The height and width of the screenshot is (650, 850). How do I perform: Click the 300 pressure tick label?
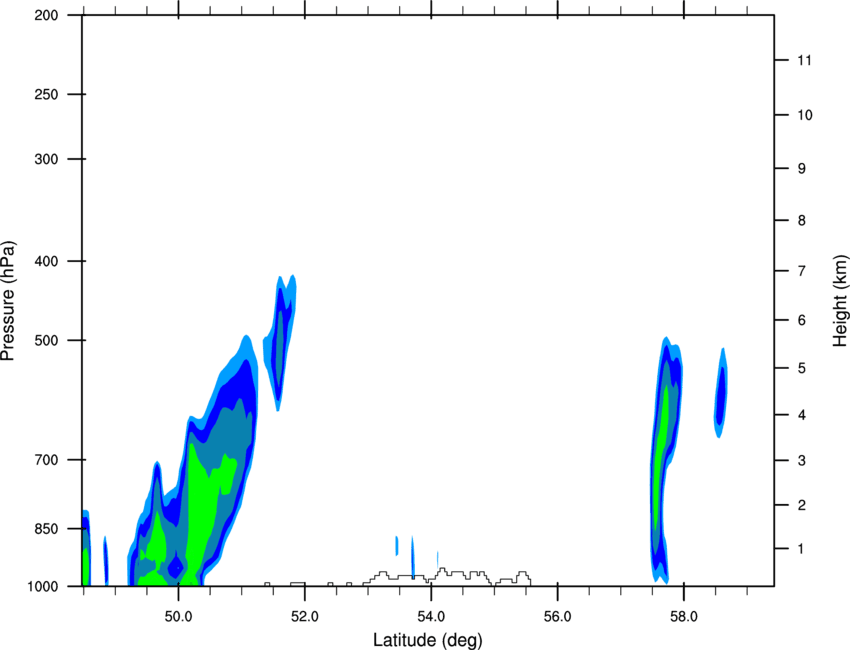coord(46,159)
